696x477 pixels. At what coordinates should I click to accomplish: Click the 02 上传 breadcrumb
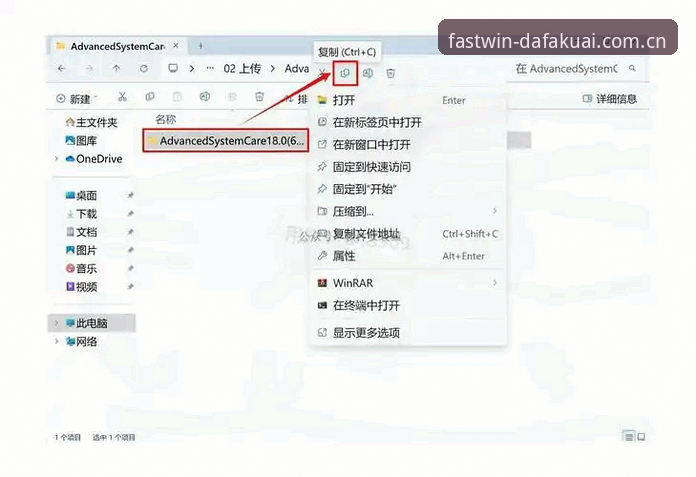pyautogui.click(x=242, y=68)
